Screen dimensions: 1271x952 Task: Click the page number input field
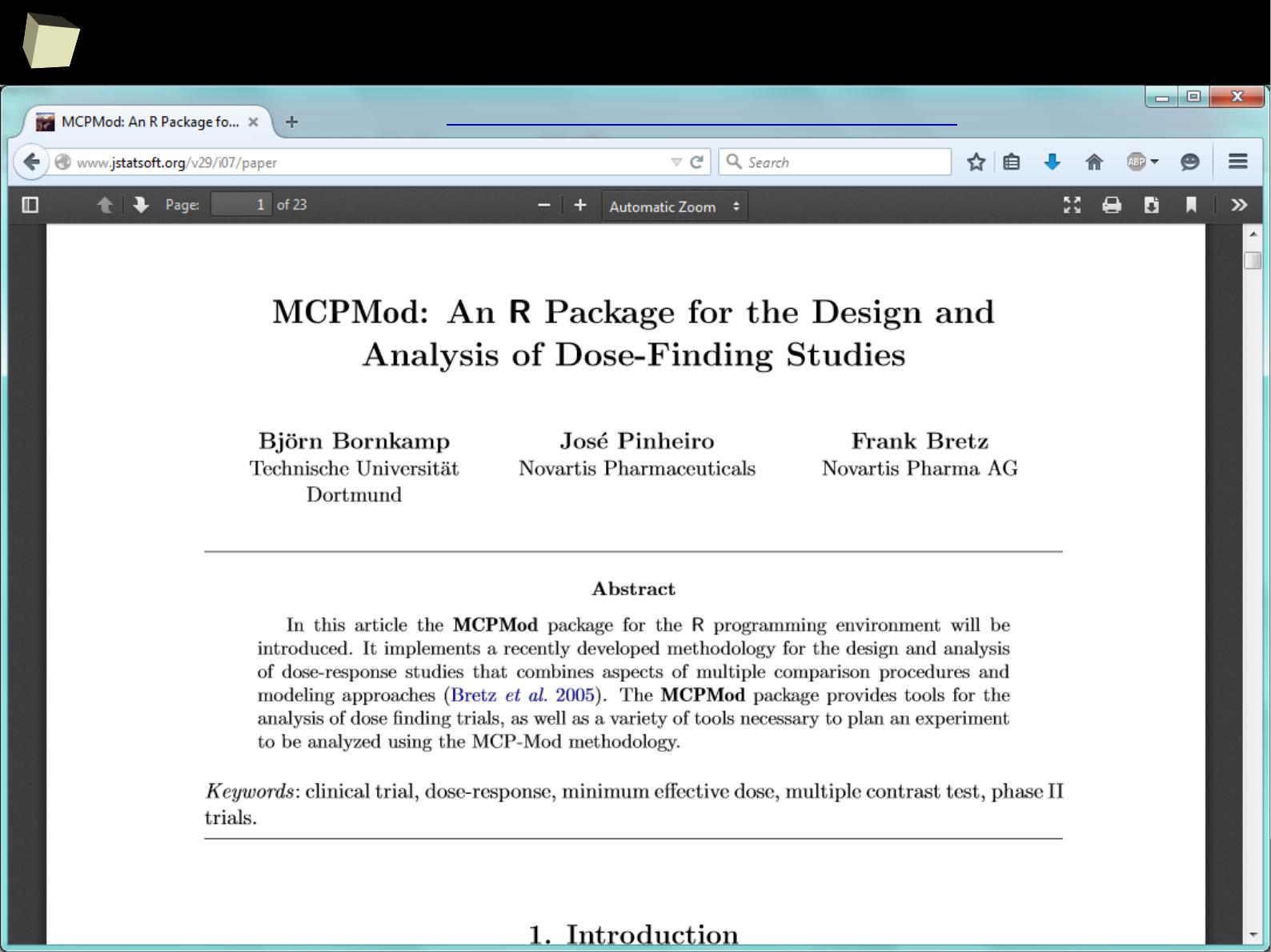tap(241, 205)
